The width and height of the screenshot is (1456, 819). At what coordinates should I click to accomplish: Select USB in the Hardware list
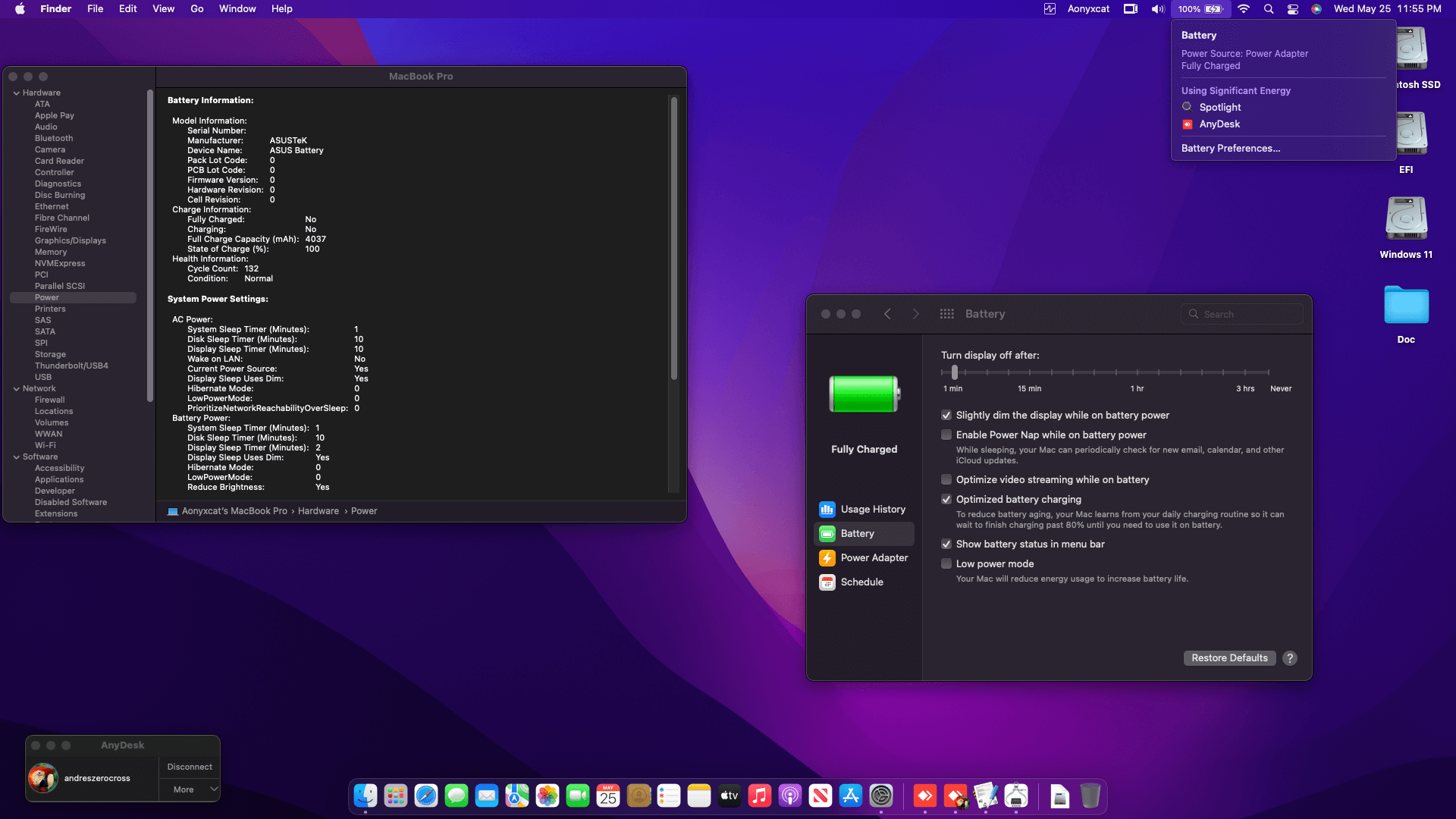coord(43,378)
